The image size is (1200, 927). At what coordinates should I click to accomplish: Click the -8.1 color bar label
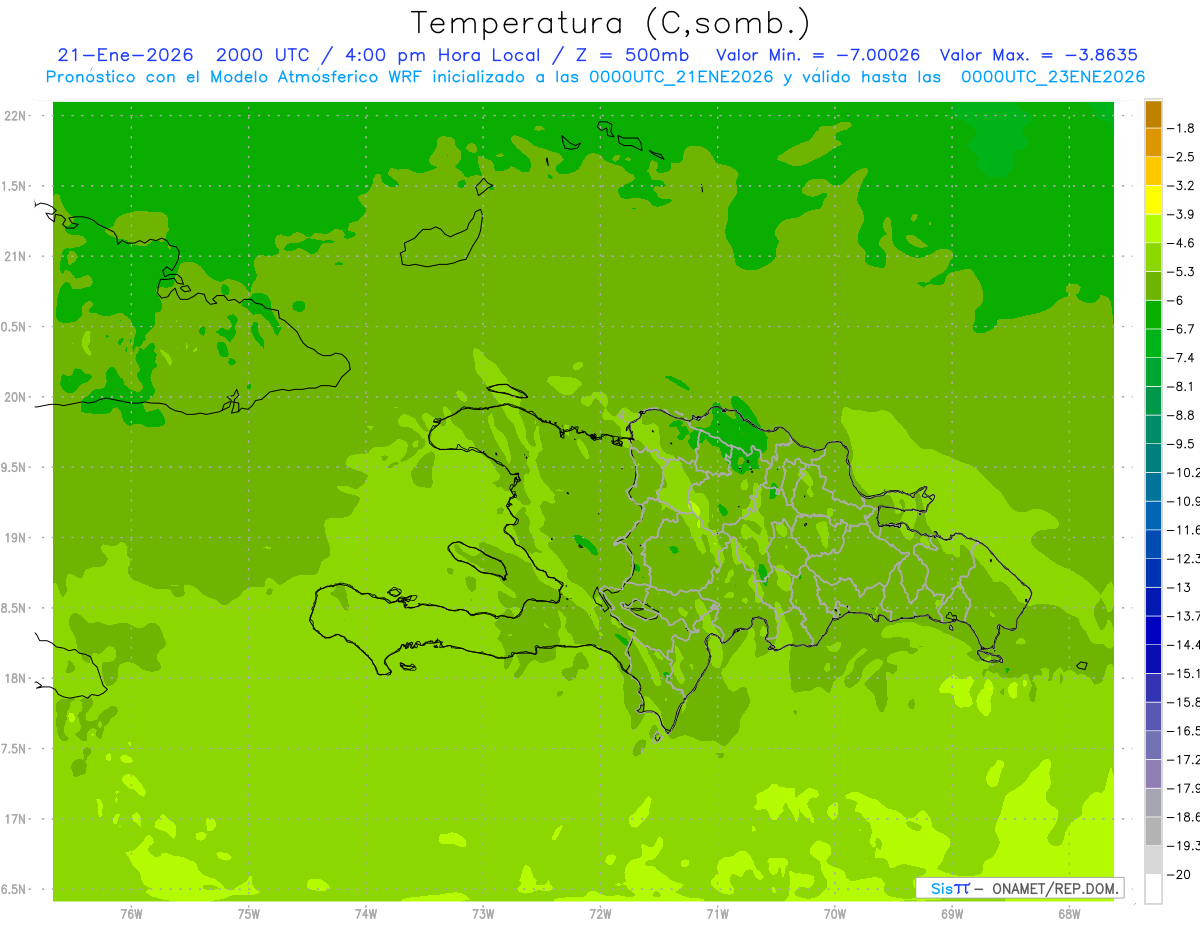(x=1181, y=386)
